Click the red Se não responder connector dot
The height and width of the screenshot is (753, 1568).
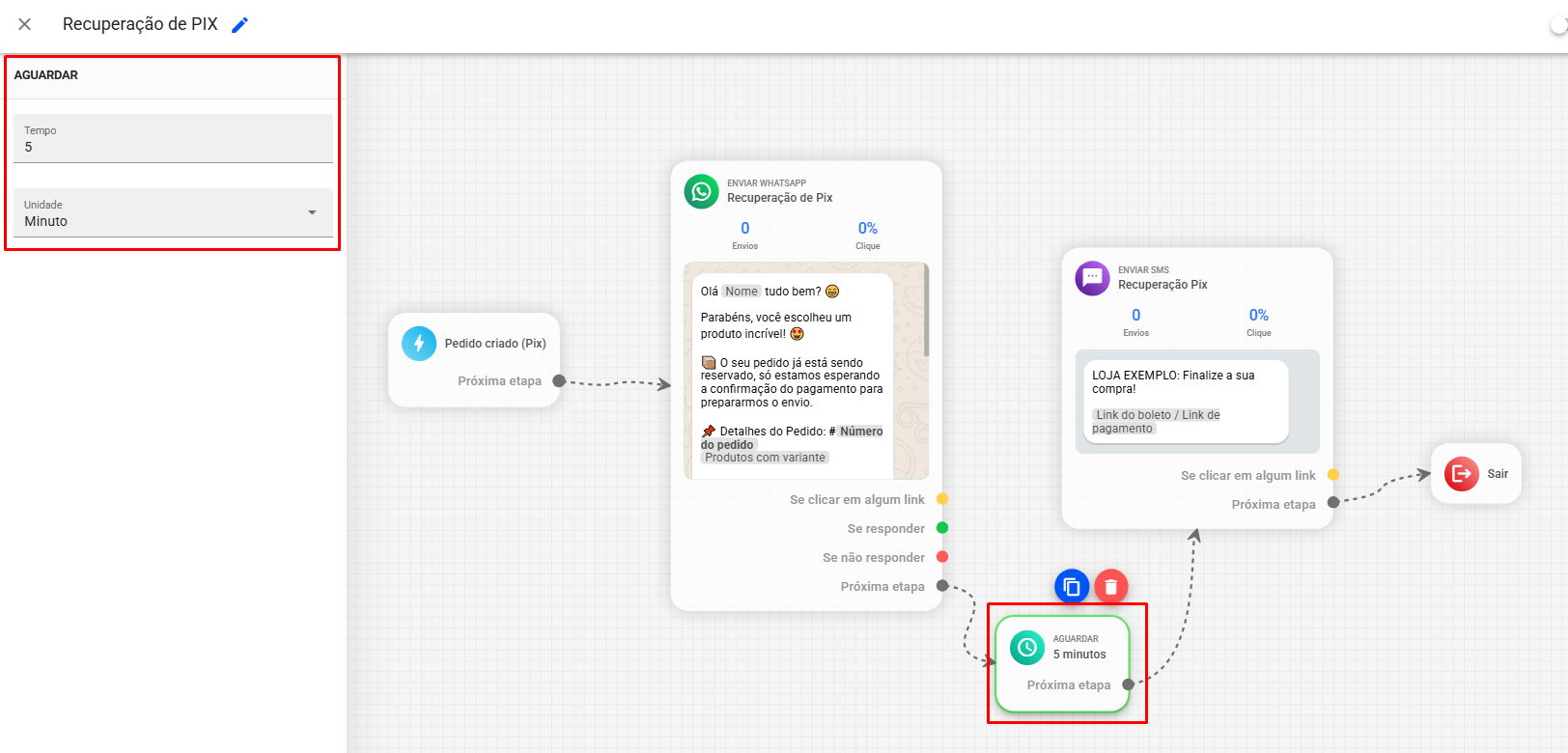coord(942,557)
